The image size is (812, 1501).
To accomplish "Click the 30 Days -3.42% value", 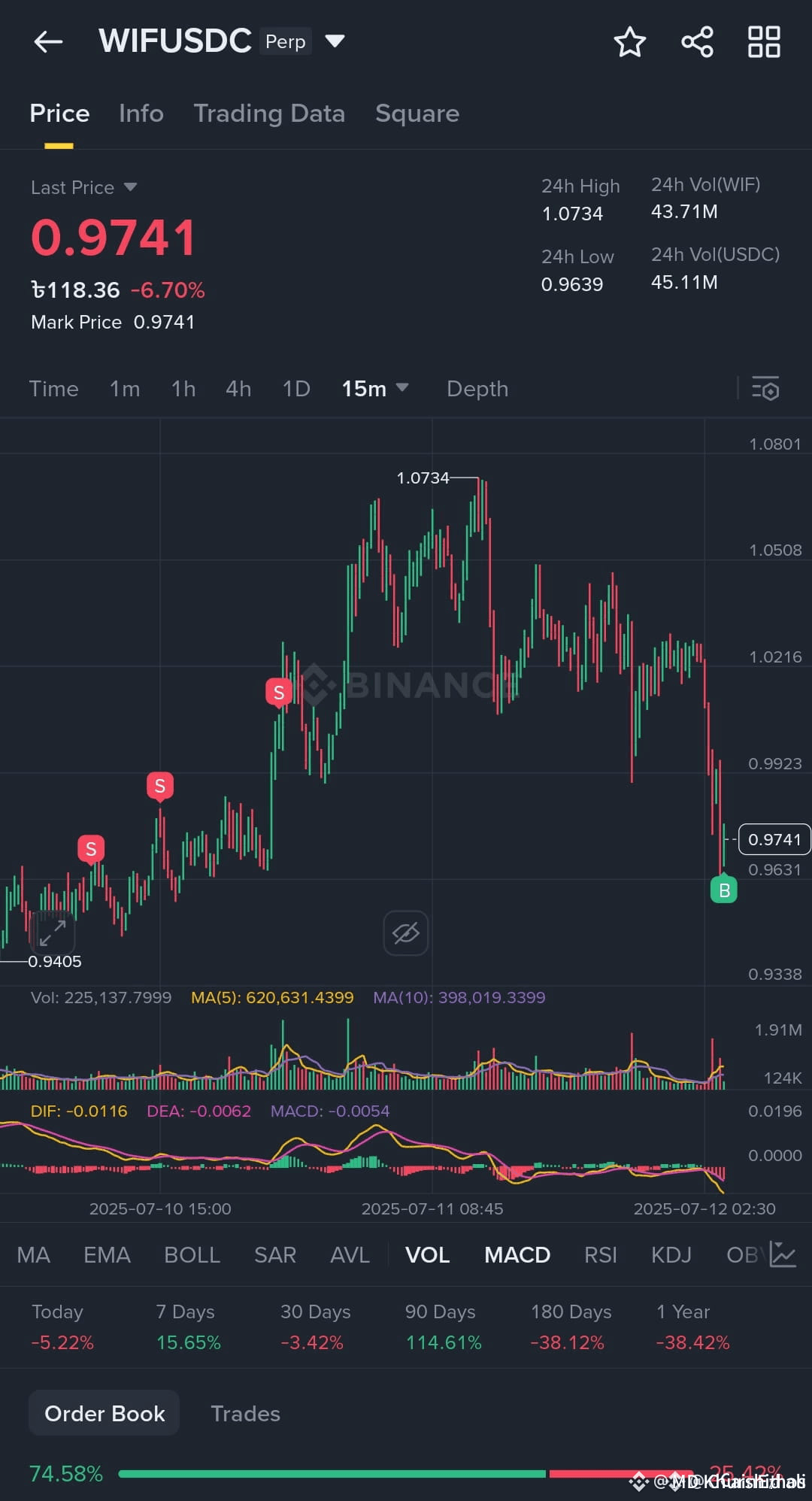I will coord(312,1342).
